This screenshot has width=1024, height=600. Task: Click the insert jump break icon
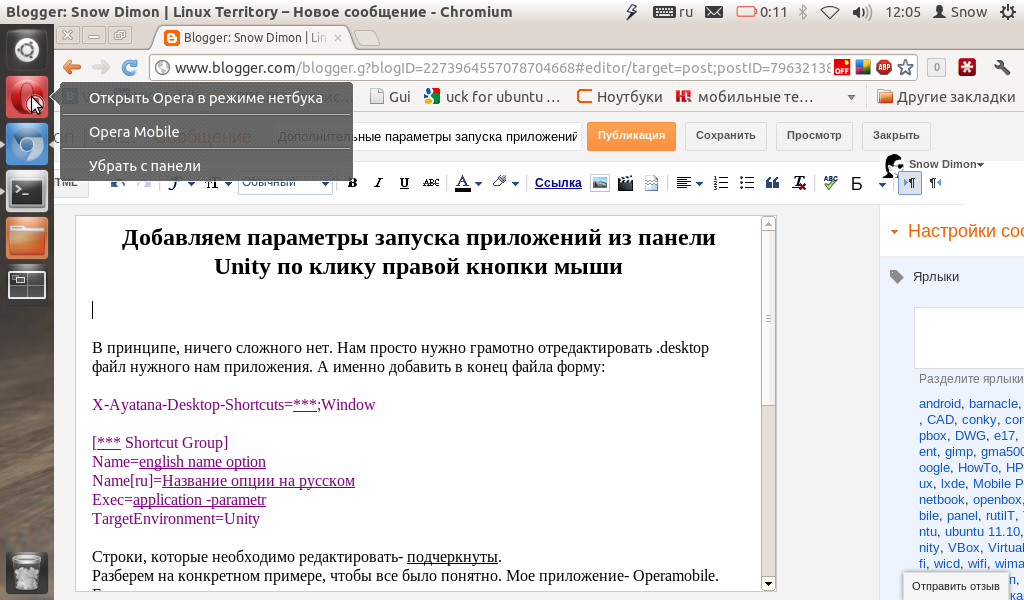pyautogui.click(x=651, y=183)
